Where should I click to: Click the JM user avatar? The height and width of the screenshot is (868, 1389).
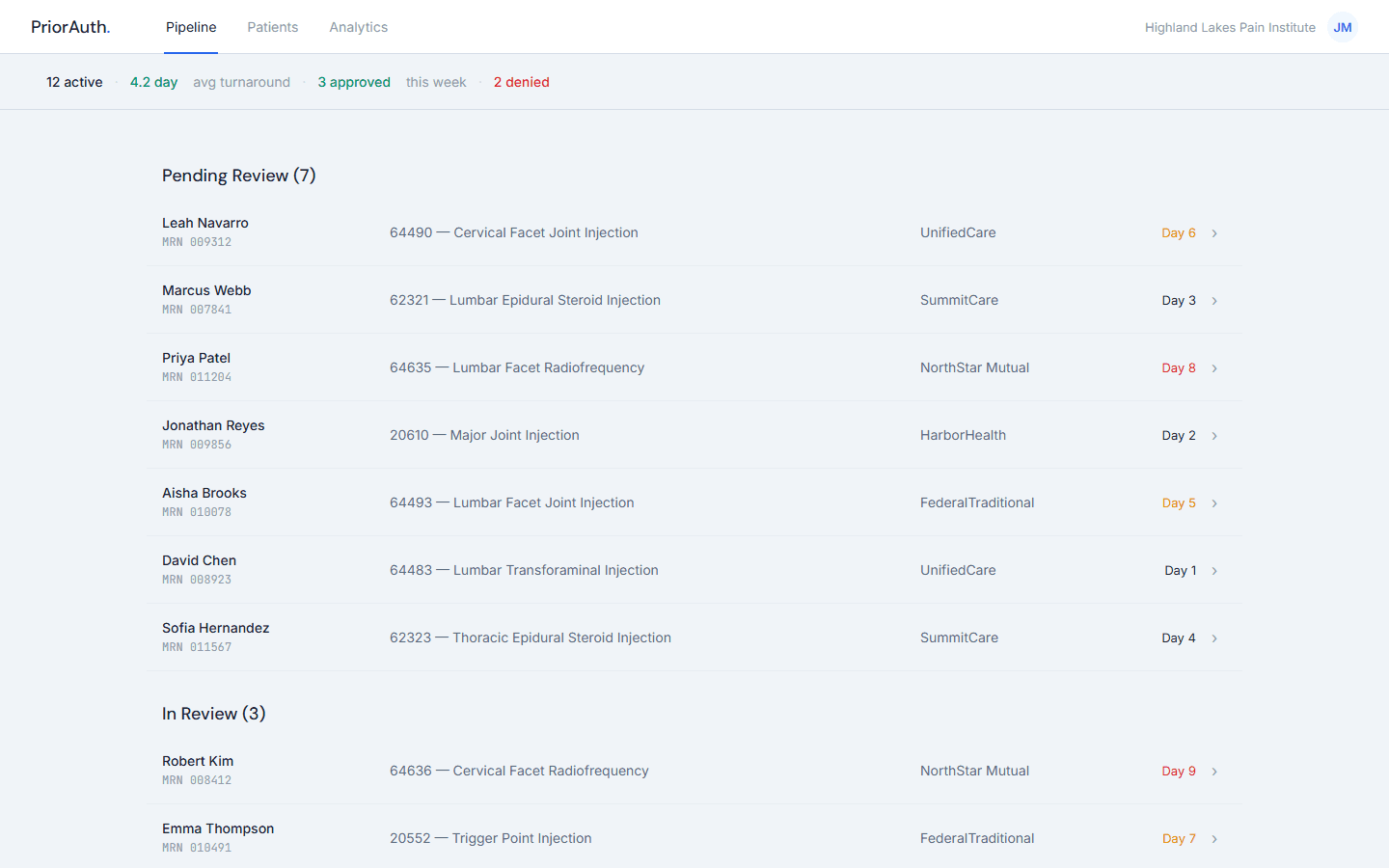(x=1343, y=27)
